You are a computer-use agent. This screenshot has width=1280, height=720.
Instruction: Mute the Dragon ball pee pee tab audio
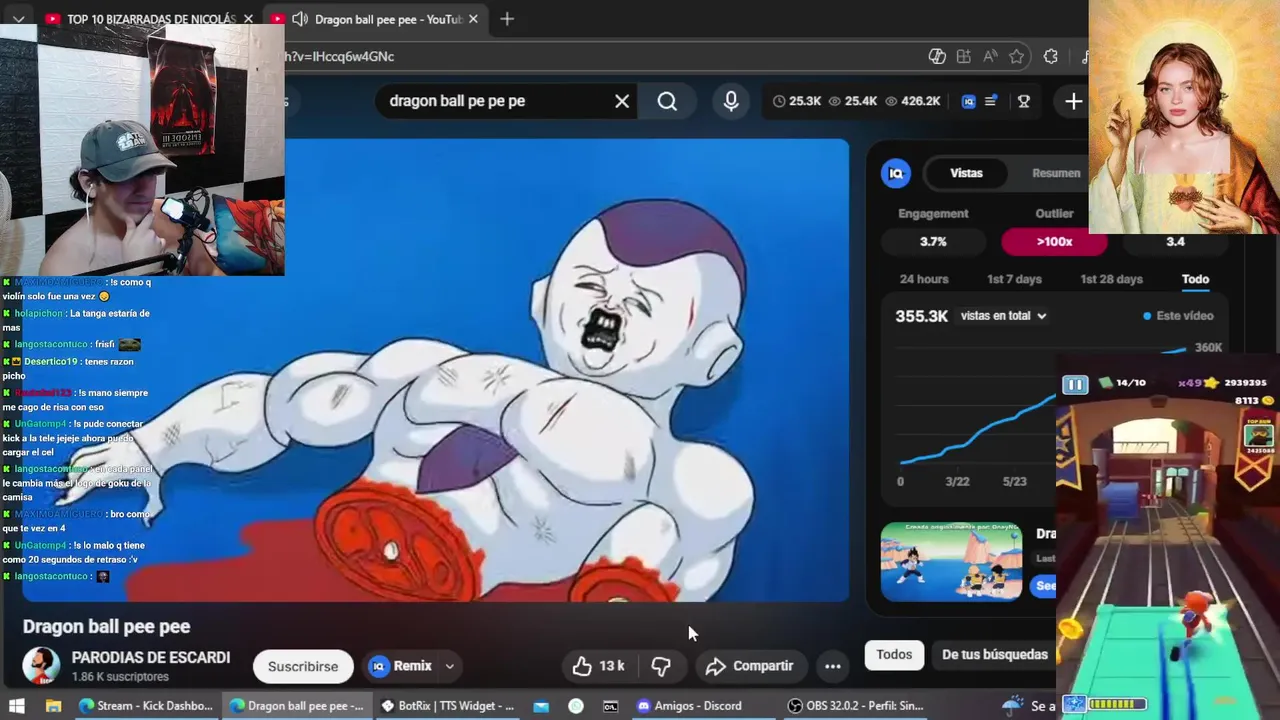point(299,19)
